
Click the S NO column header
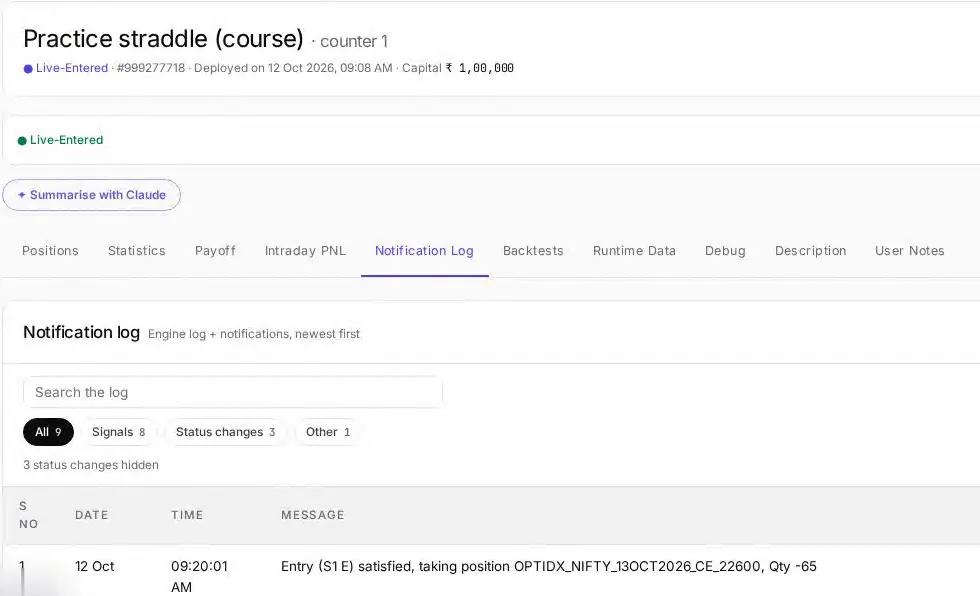pos(28,515)
